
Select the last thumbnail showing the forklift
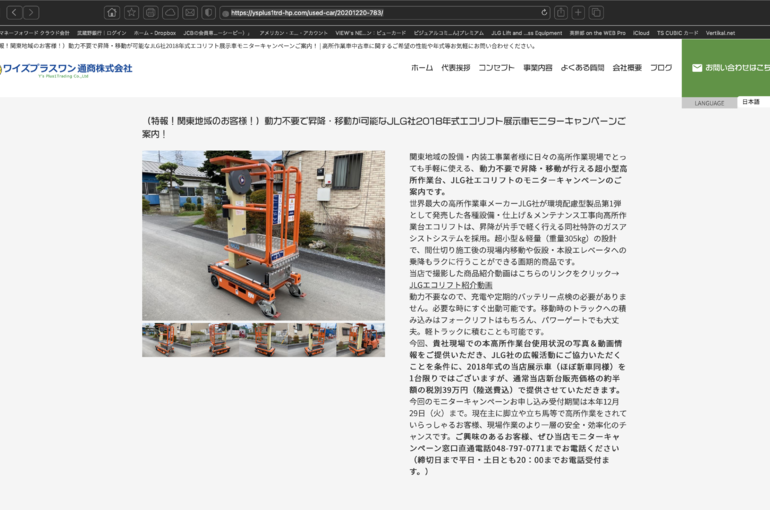[360, 340]
